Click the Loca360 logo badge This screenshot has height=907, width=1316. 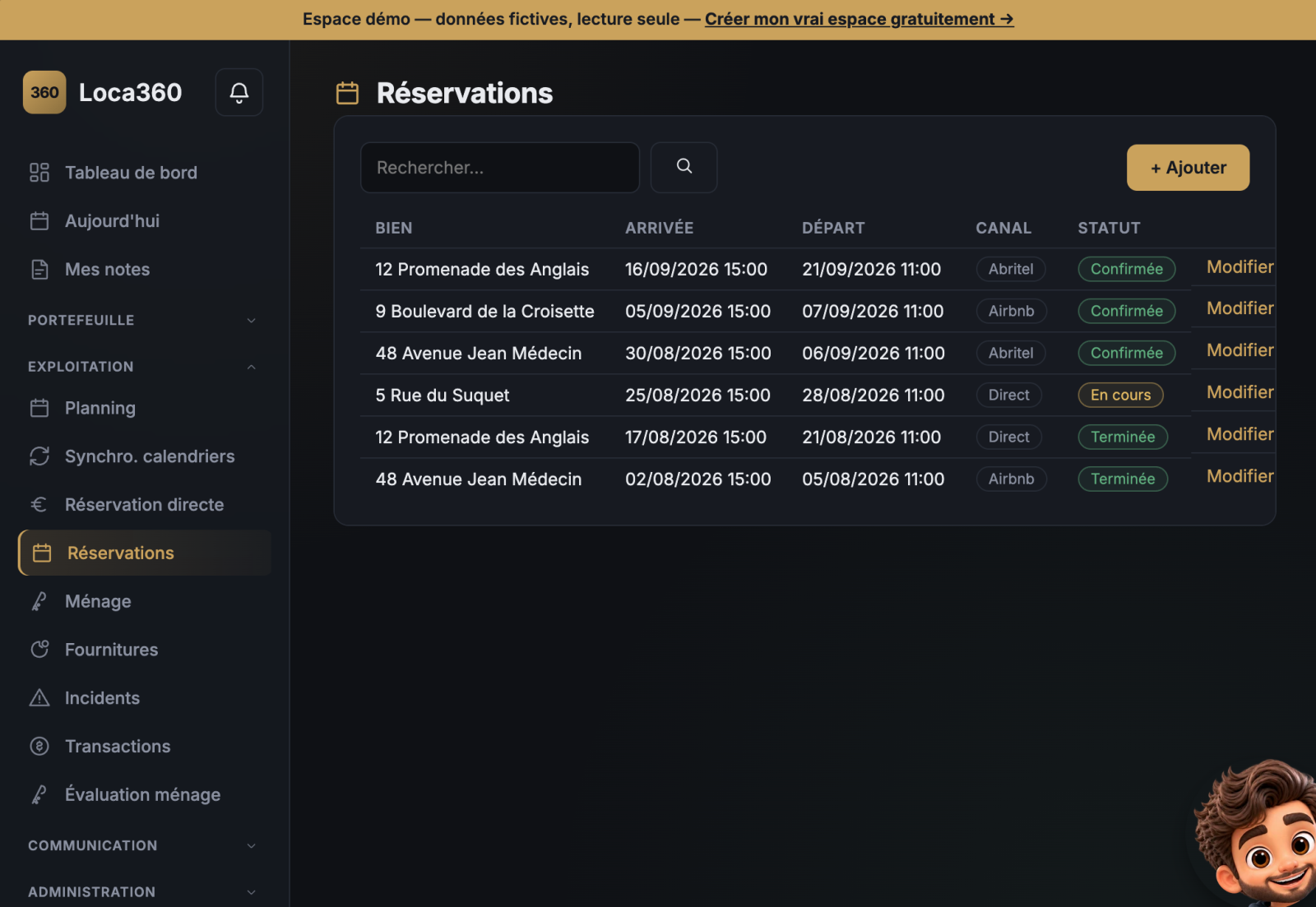click(44, 92)
